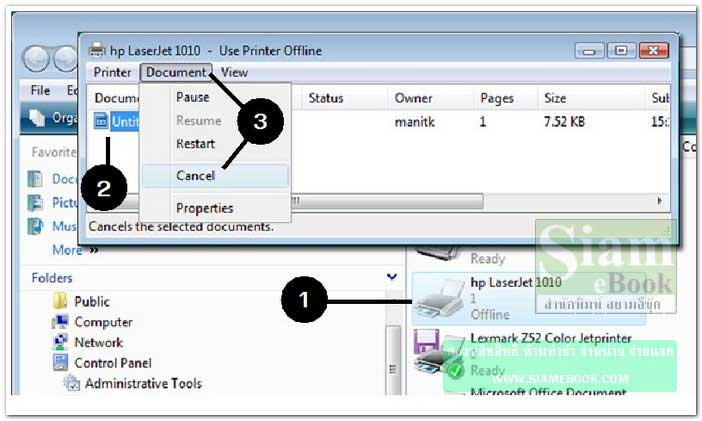
Task: Click the hp LaserJet printer title icon
Action: pyautogui.click(x=97, y=50)
